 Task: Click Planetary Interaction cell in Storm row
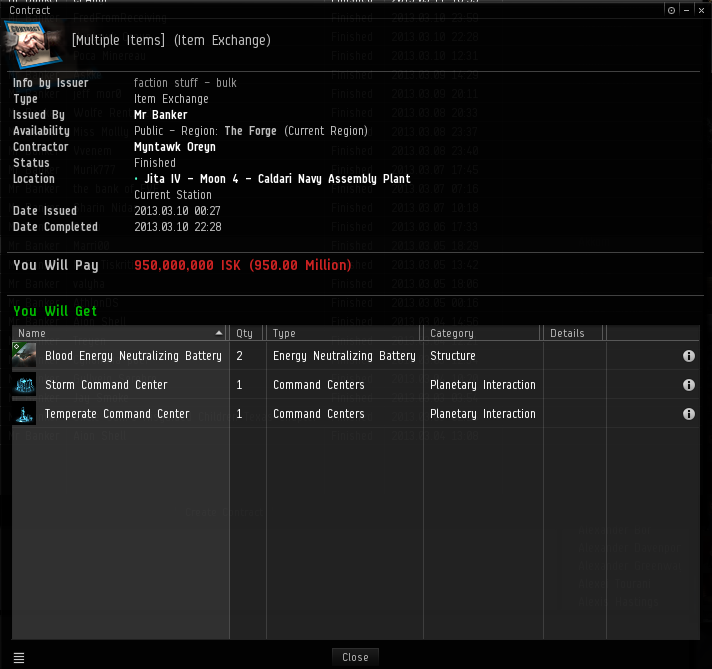pyautogui.click(x=483, y=385)
